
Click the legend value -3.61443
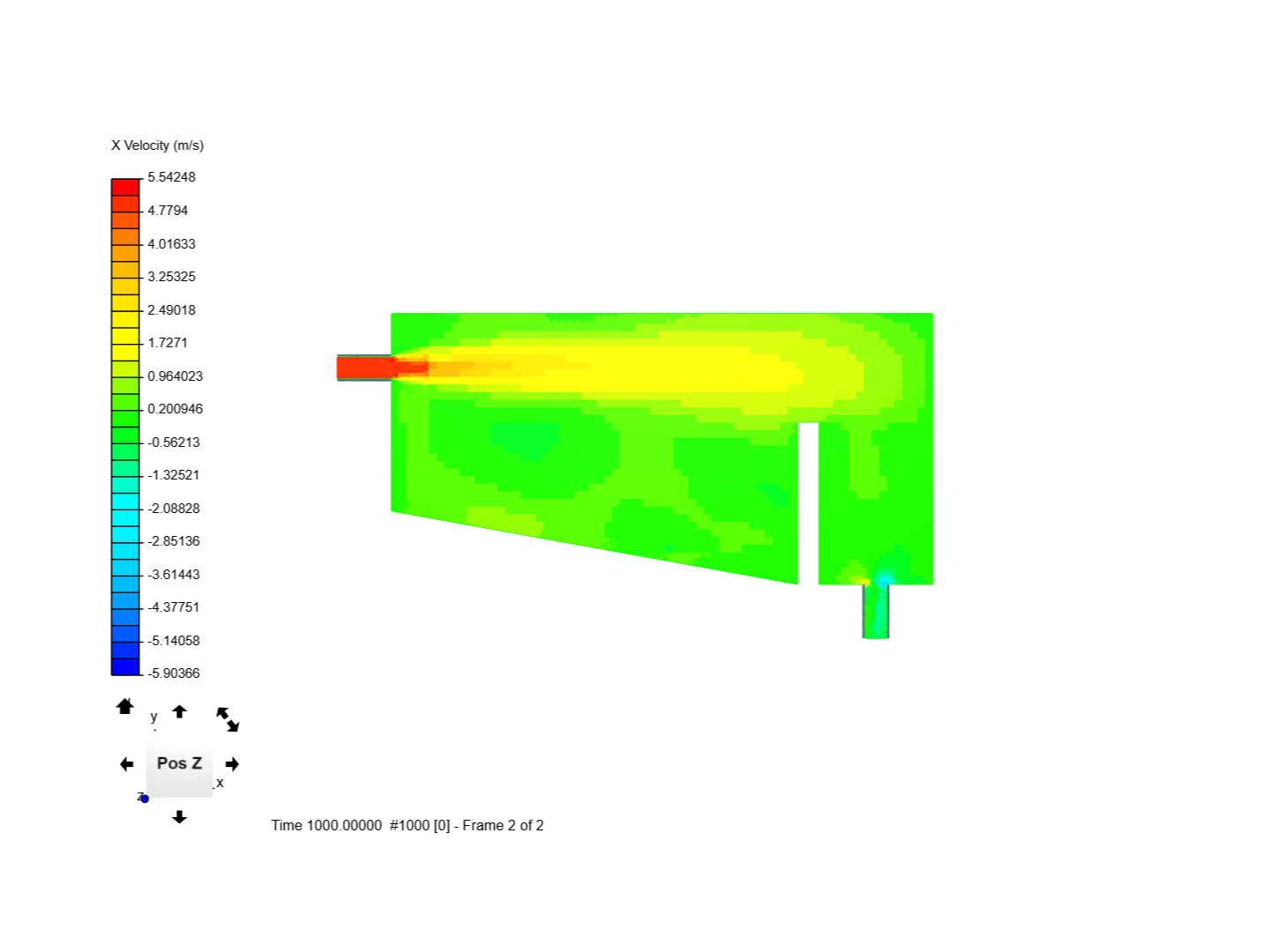tap(174, 575)
